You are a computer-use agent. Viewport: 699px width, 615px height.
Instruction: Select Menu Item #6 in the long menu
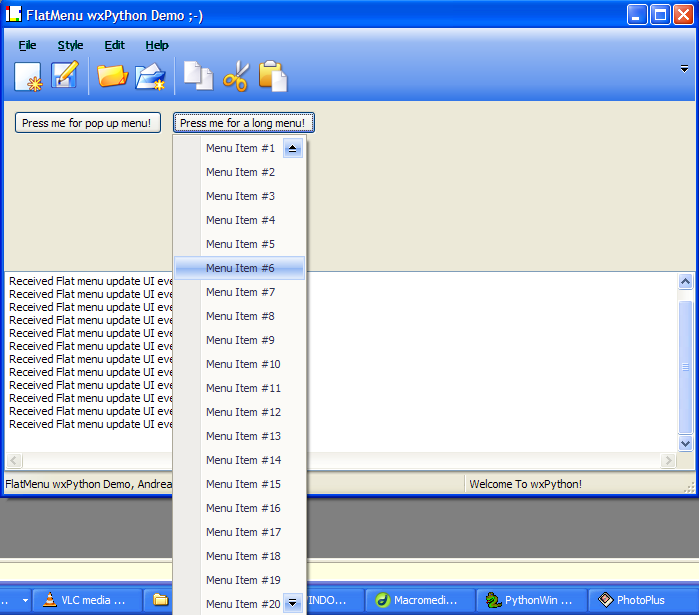(x=240, y=268)
